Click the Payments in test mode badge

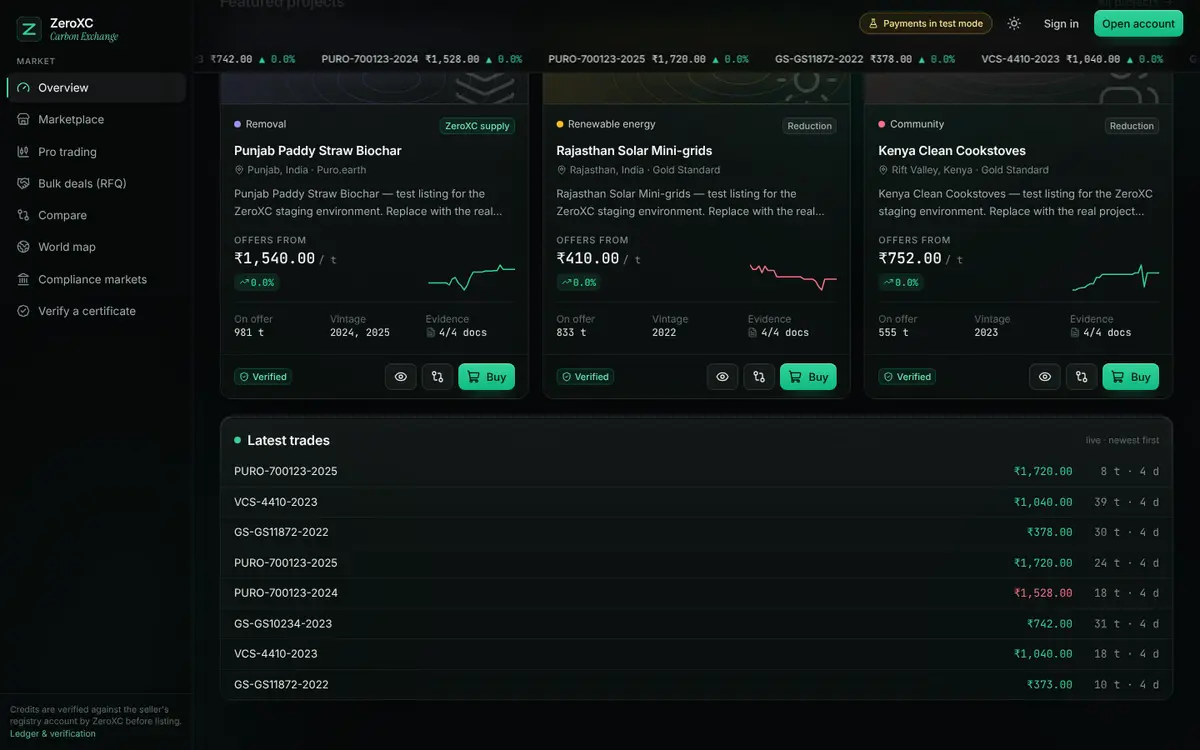[925, 23]
